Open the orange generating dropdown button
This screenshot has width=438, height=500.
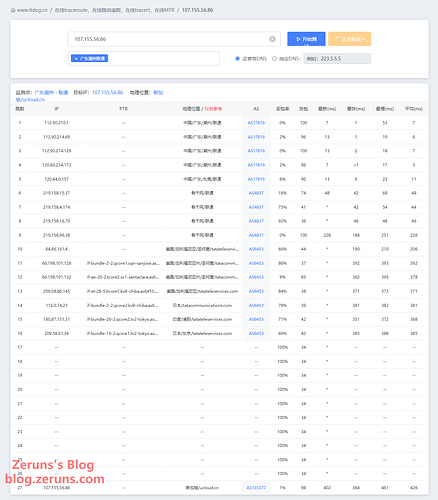(x=349, y=39)
